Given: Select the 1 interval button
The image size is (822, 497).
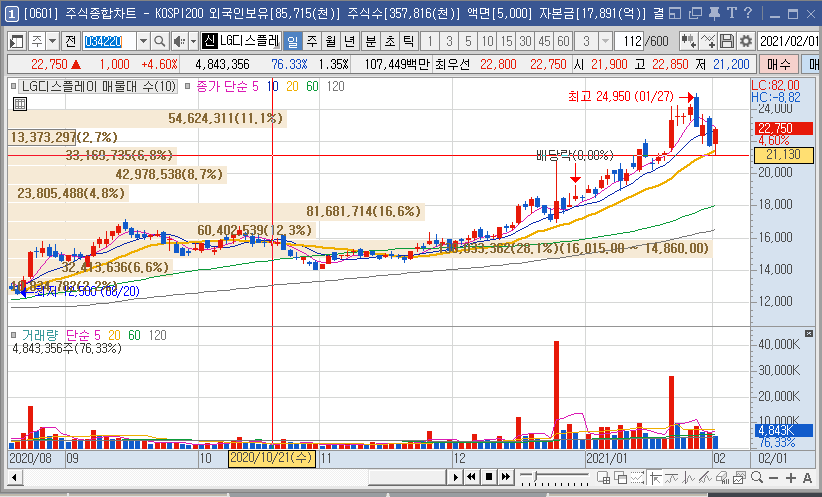Looking at the screenshot, I should [430, 41].
